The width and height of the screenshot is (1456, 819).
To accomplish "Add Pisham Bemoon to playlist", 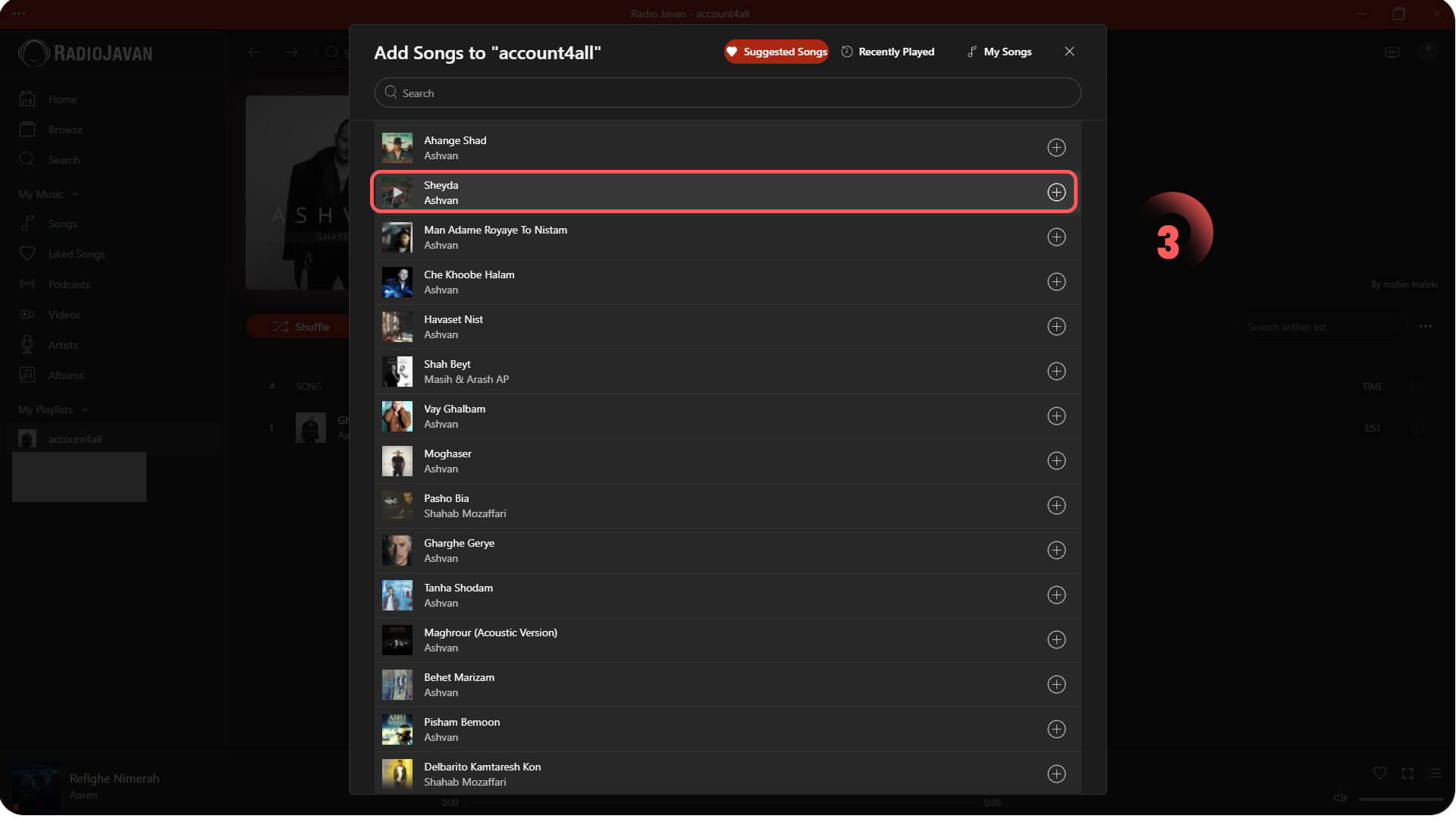I will coord(1056,730).
